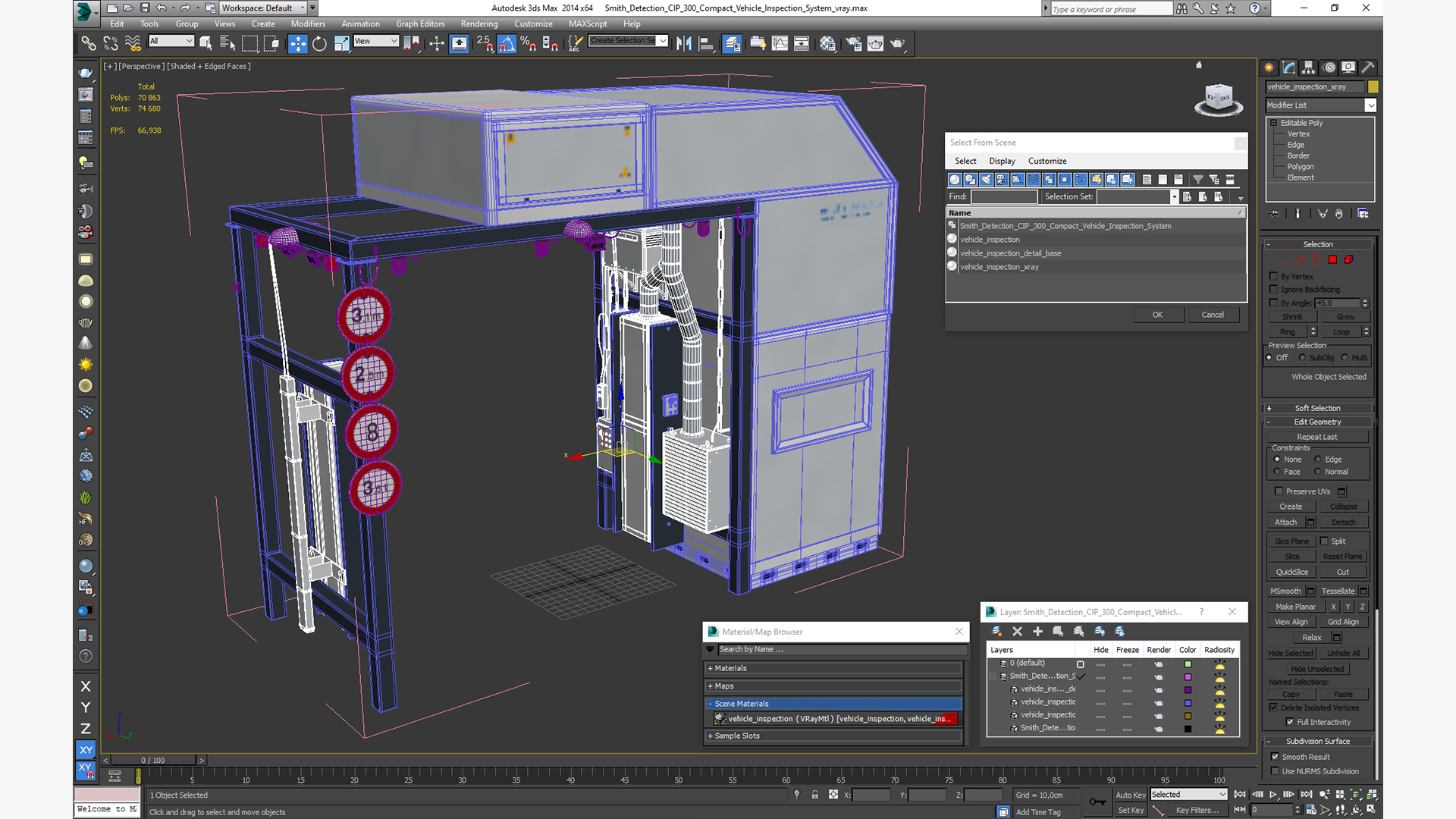Screen dimensions: 1456x819
Task: Click Go to End playback button
Action: [1307, 794]
